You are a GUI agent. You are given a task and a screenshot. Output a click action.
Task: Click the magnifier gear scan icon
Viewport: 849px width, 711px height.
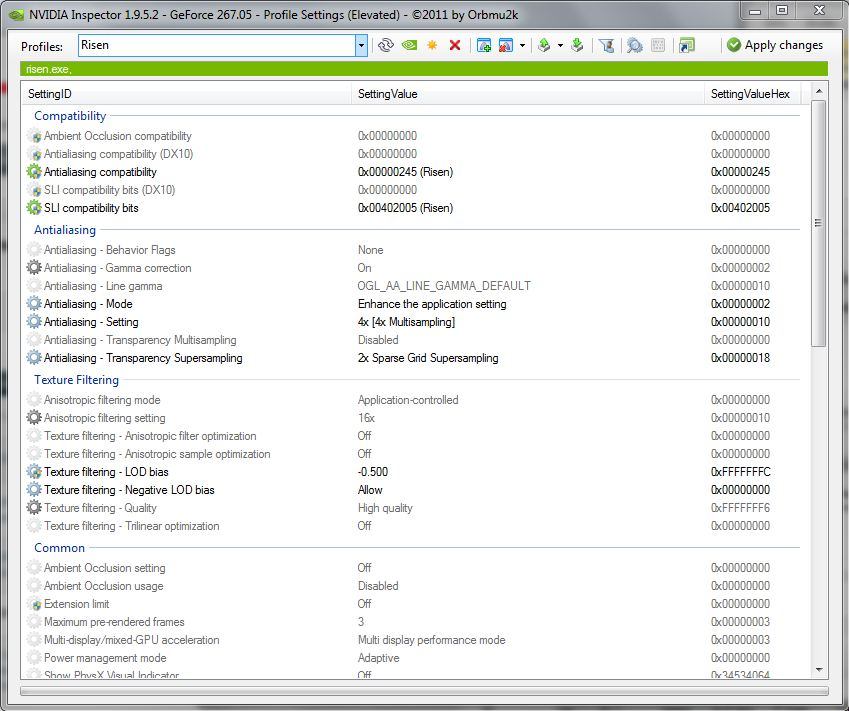pyautogui.click(x=635, y=45)
